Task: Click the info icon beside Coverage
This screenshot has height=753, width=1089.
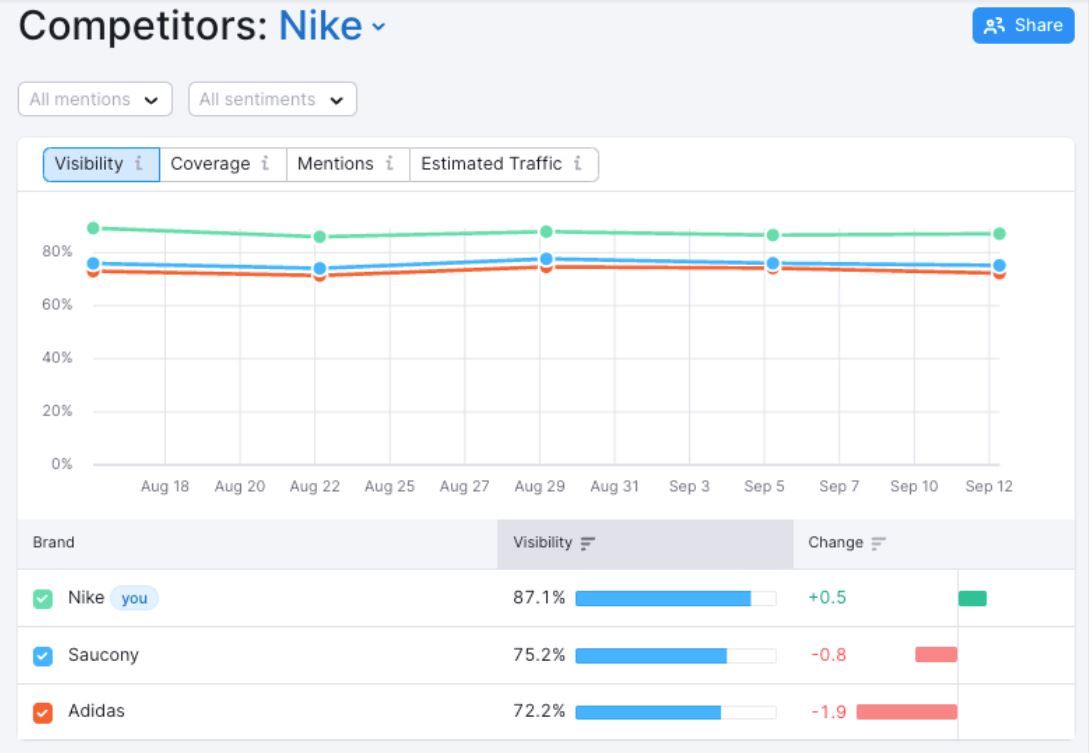Action: [x=265, y=164]
